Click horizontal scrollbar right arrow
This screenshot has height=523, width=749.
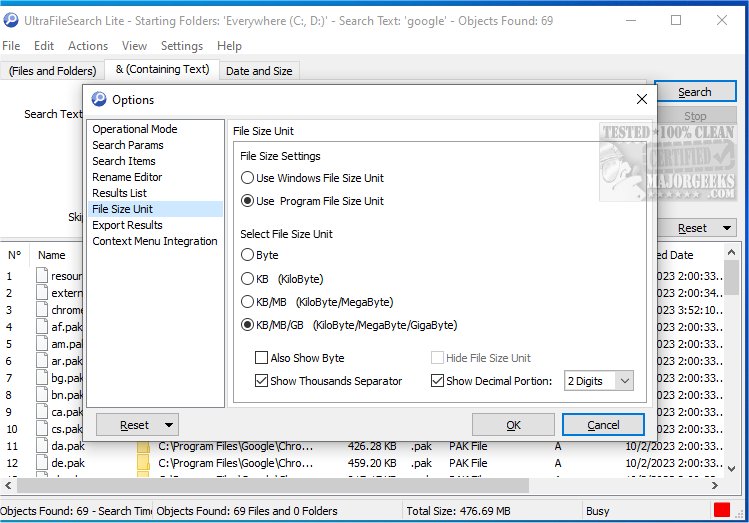(x=715, y=485)
